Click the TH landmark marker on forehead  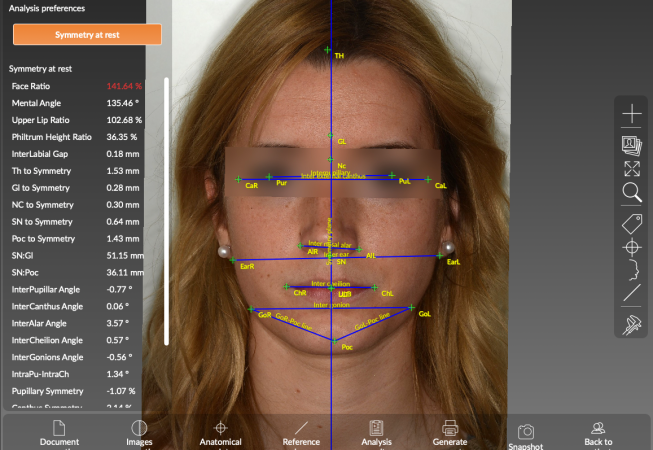coord(327,50)
